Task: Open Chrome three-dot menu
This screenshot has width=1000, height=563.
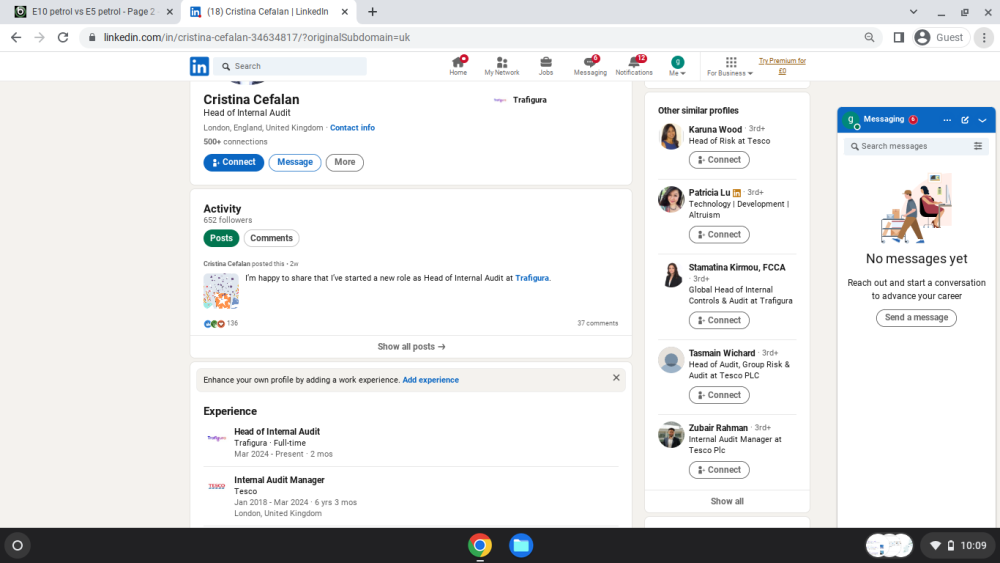Action: 984,38
